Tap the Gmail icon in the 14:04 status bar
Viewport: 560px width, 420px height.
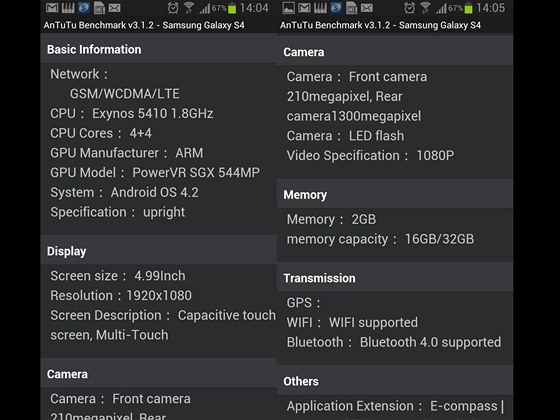pyautogui.click(x=52, y=8)
